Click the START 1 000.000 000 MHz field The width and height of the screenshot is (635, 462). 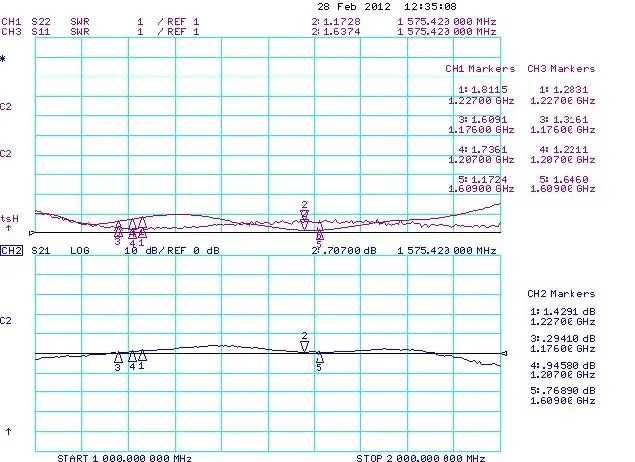pos(124,458)
